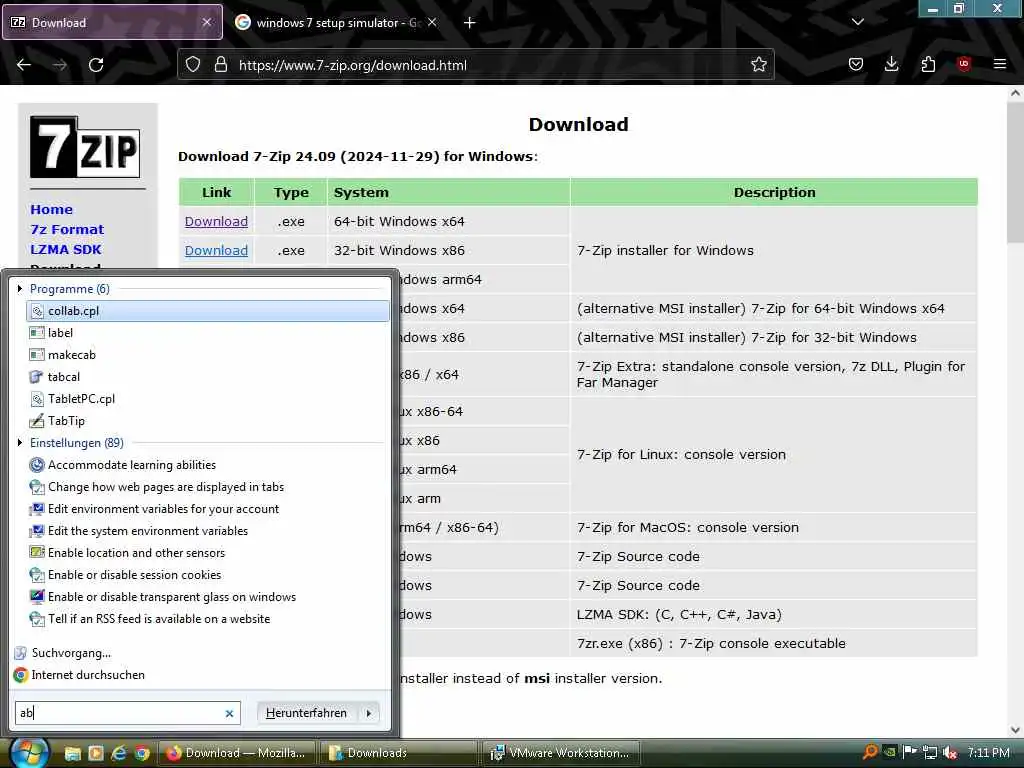Close the windows 7 setup simulator tab
The image size is (1024, 768).
coord(432,22)
